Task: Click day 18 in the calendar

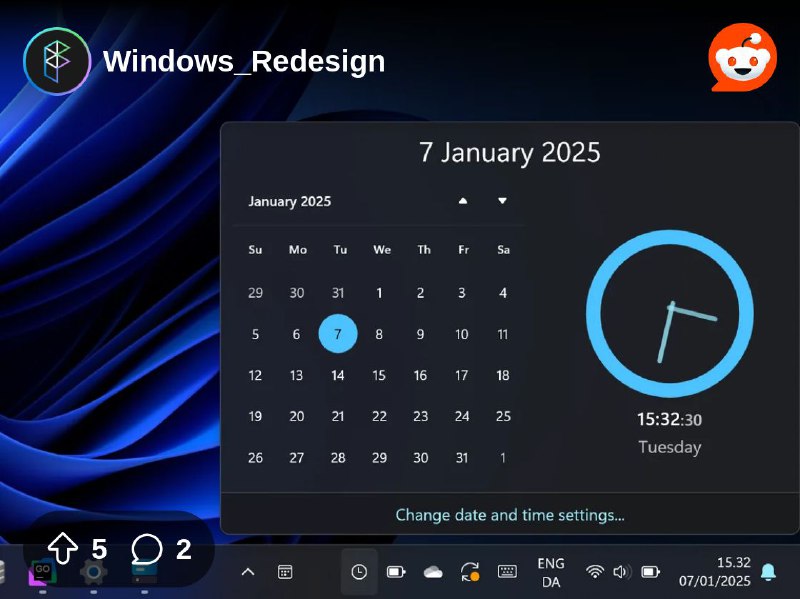Action: (503, 376)
